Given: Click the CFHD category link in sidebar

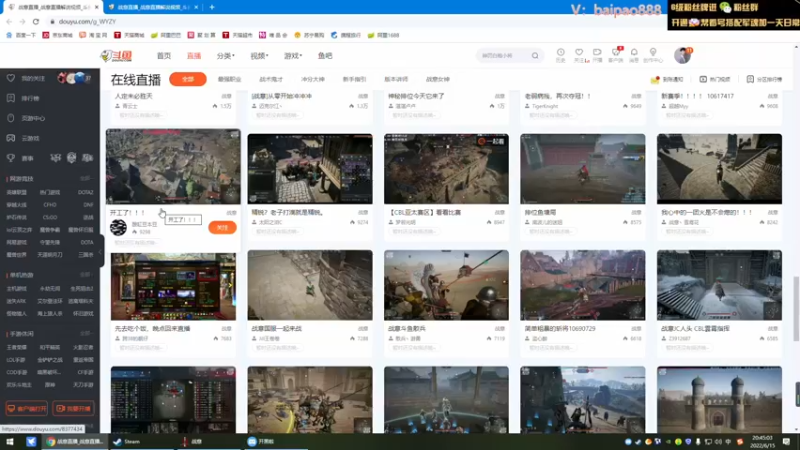Looking at the screenshot, I should (x=50, y=205).
